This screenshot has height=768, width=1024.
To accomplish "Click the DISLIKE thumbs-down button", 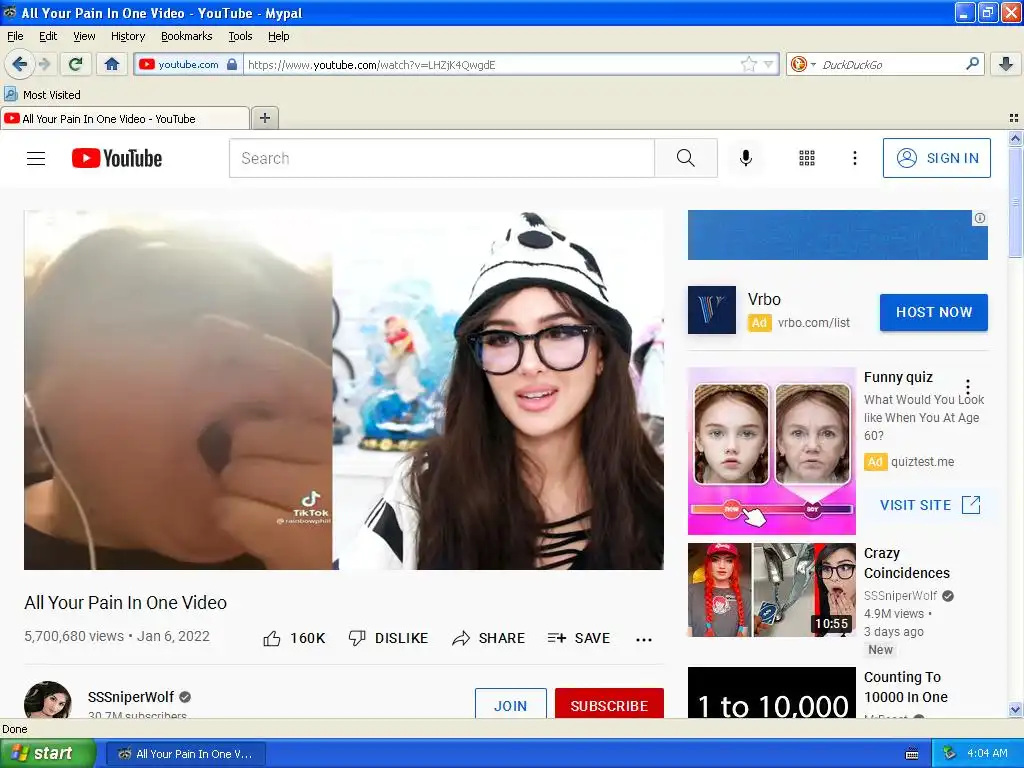I will [x=388, y=638].
